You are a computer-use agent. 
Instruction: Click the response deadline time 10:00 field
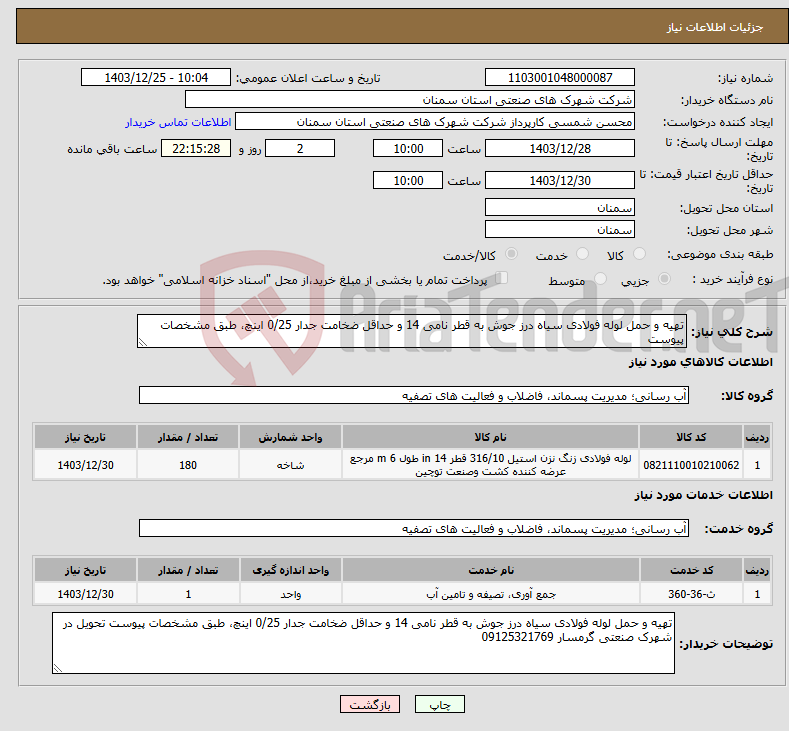pos(408,148)
